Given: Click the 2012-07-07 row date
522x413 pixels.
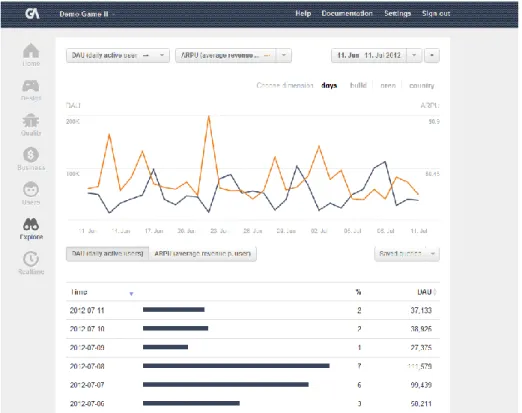Looking at the screenshot, I should click(87, 385).
